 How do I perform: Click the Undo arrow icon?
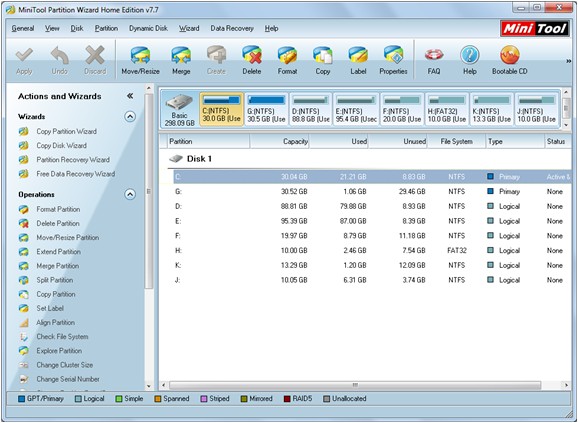pyautogui.click(x=60, y=55)
